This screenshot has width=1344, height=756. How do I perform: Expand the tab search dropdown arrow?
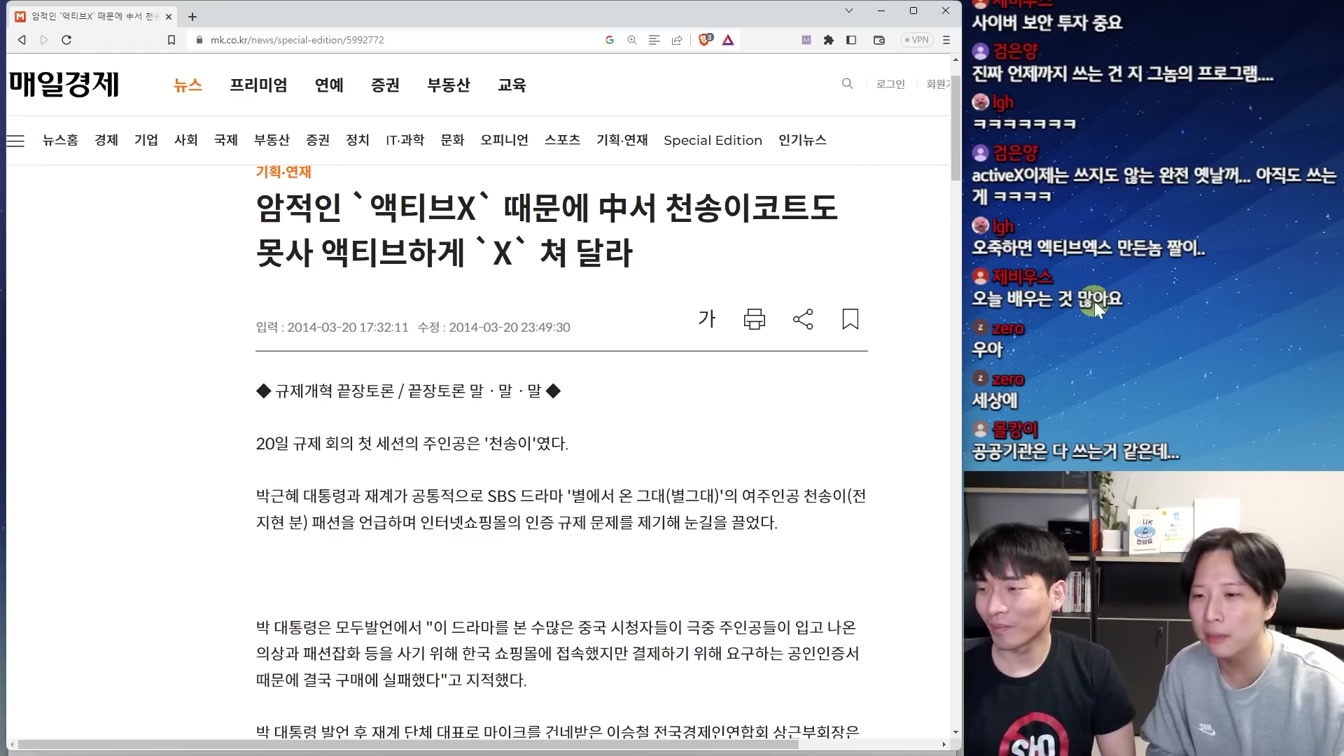point(849,11)
